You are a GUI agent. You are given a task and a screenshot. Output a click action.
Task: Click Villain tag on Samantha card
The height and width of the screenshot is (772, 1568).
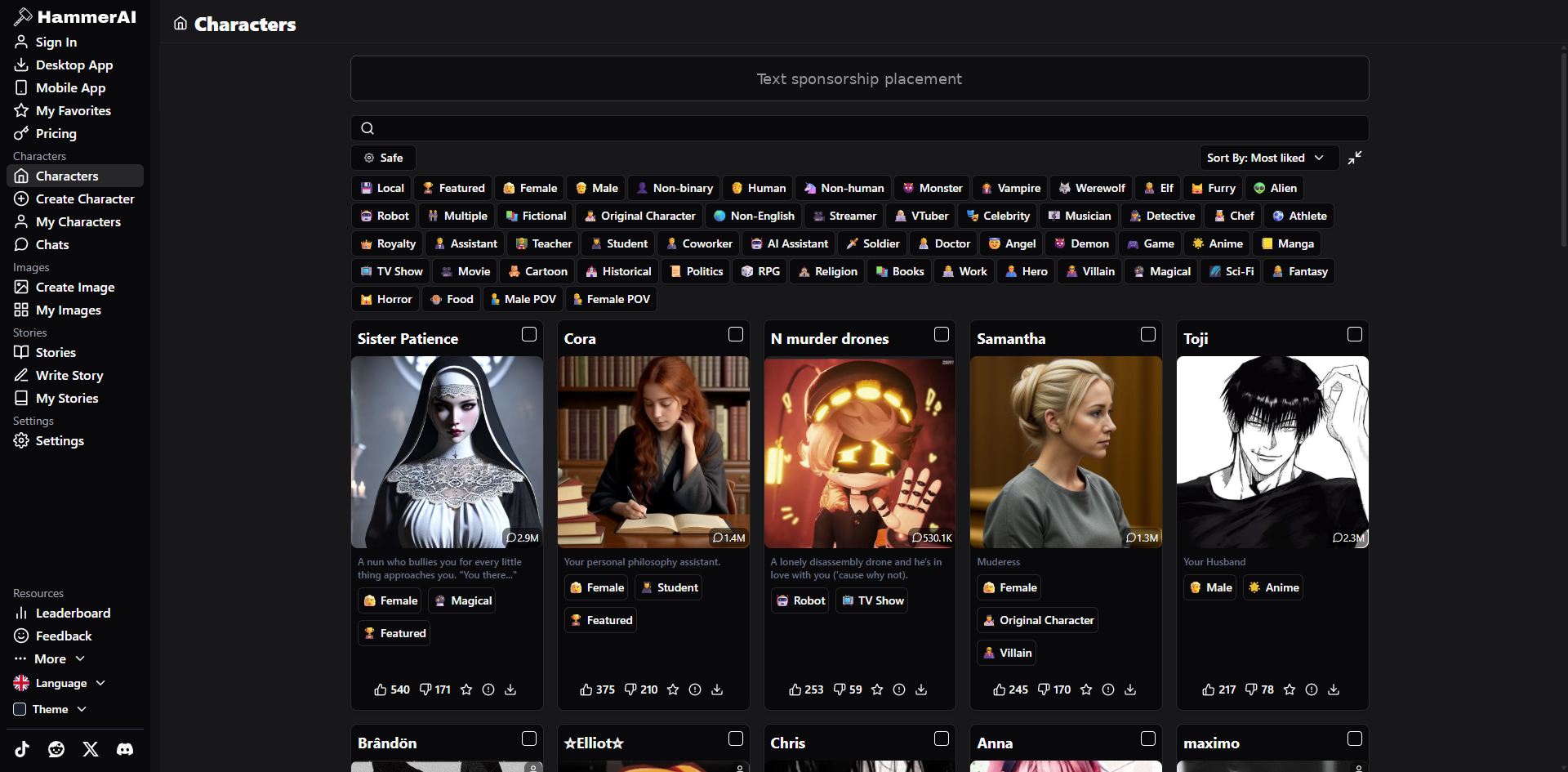(1007, 653)
